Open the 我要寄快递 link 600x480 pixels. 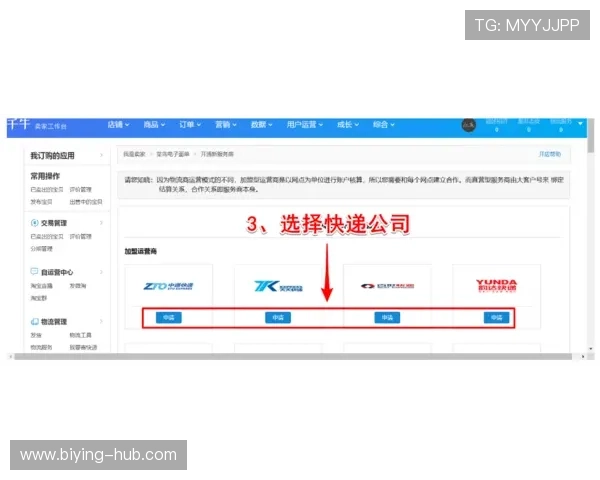[83, 348]
